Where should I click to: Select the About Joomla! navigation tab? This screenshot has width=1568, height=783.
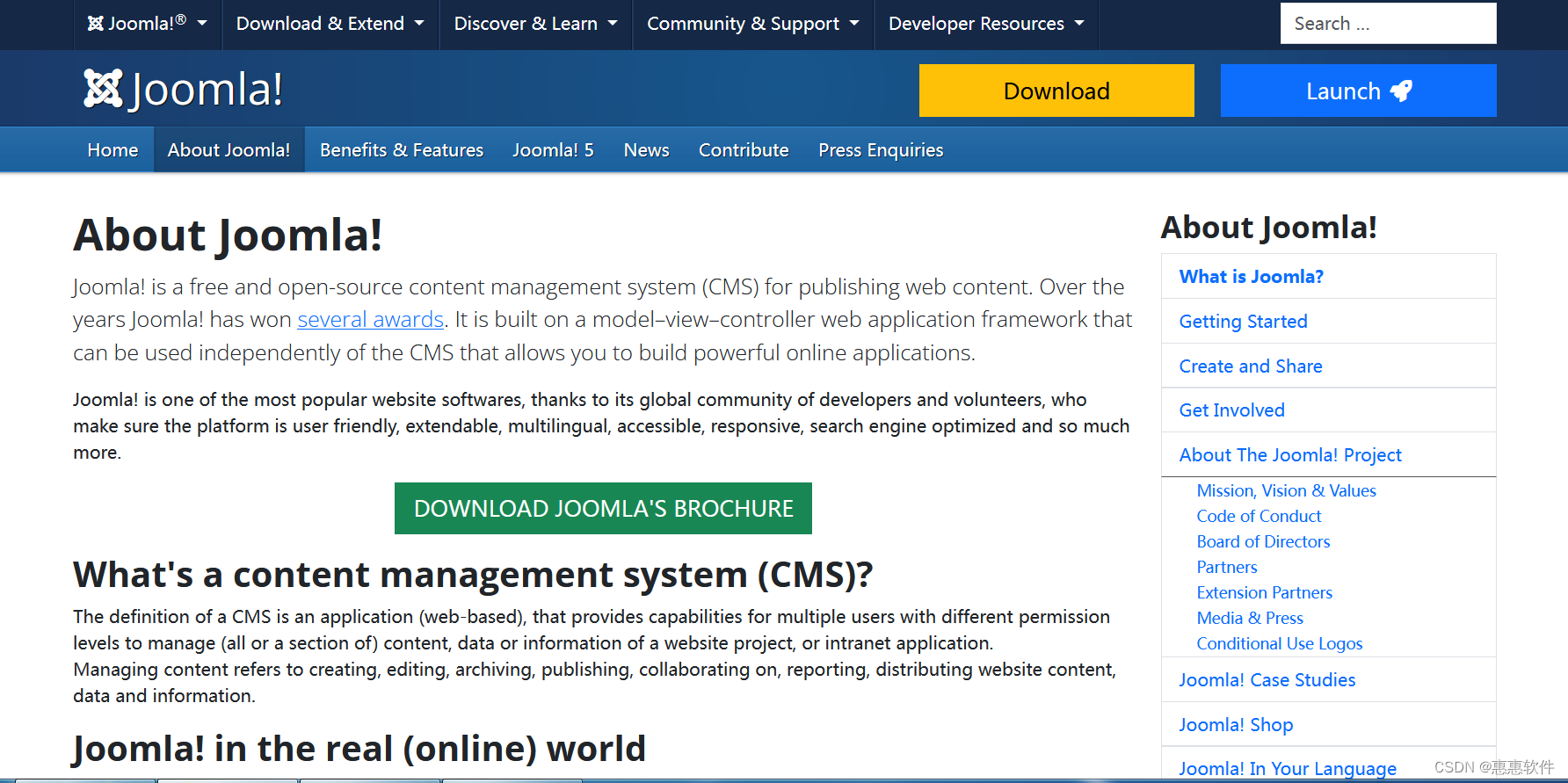(229, 150)
